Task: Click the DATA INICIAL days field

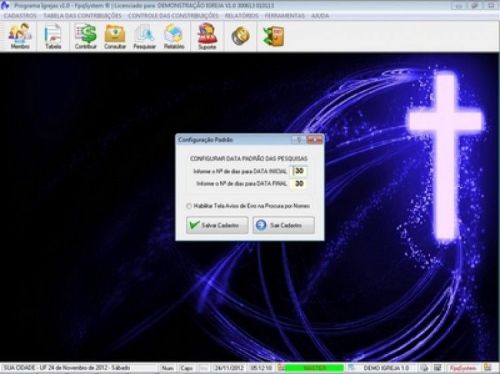Action: point(299,171)
